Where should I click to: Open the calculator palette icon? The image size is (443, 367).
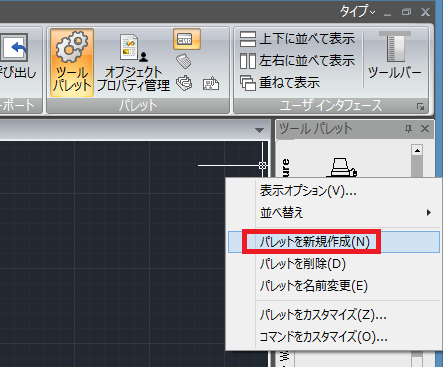pos(184,61)
